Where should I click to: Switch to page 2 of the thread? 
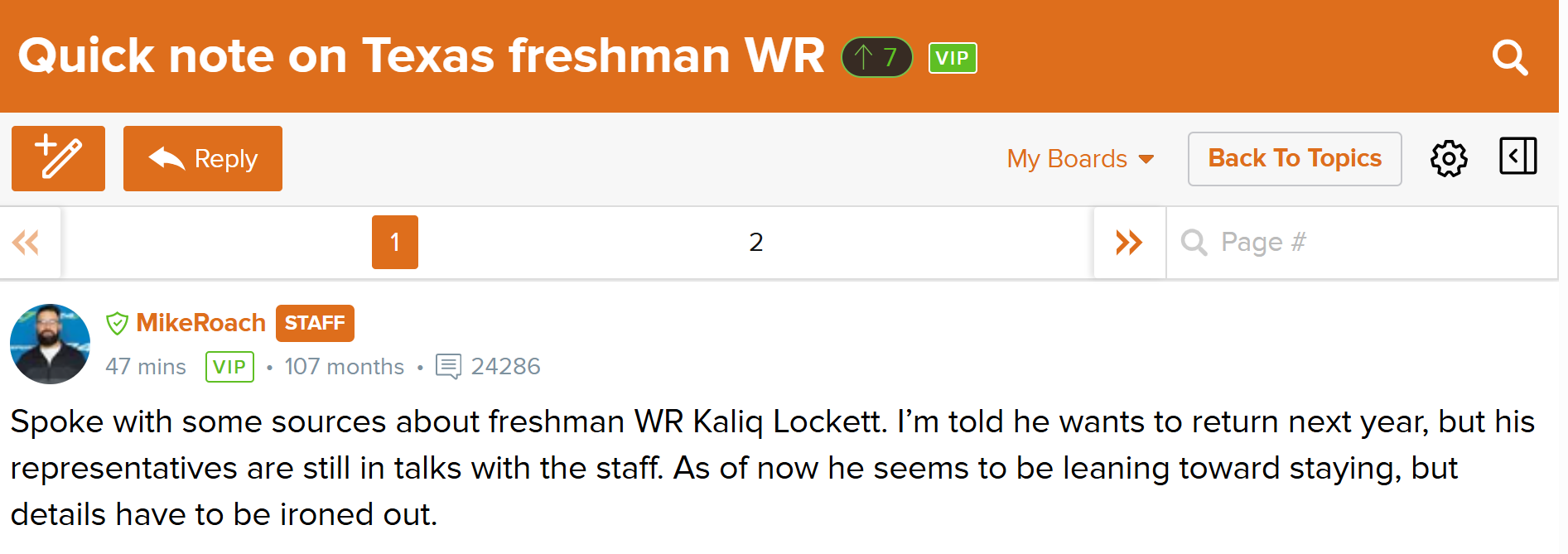(755, 243)
